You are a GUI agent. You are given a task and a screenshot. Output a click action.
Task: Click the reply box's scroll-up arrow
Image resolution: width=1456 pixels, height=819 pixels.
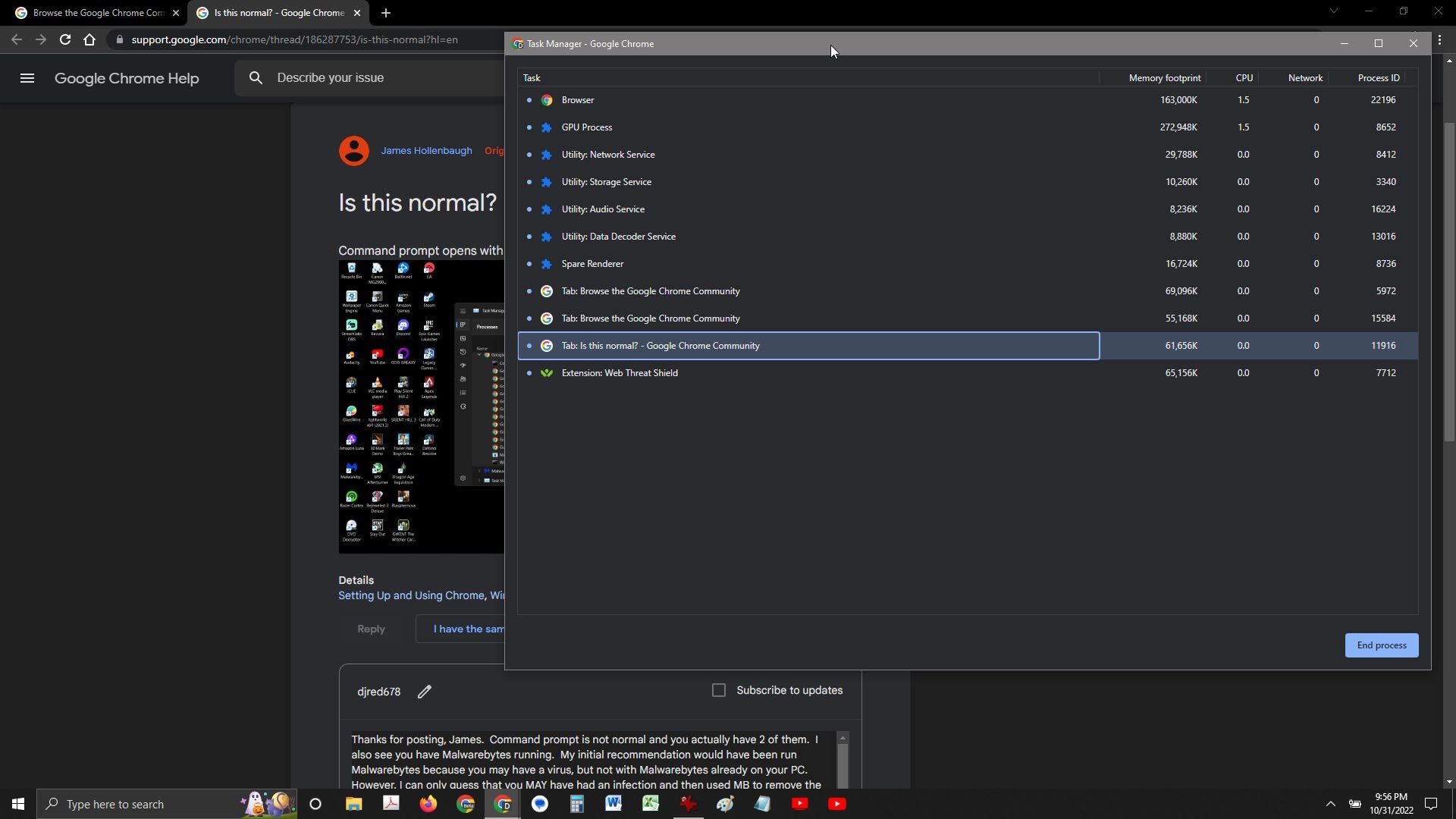coord(843,739)
